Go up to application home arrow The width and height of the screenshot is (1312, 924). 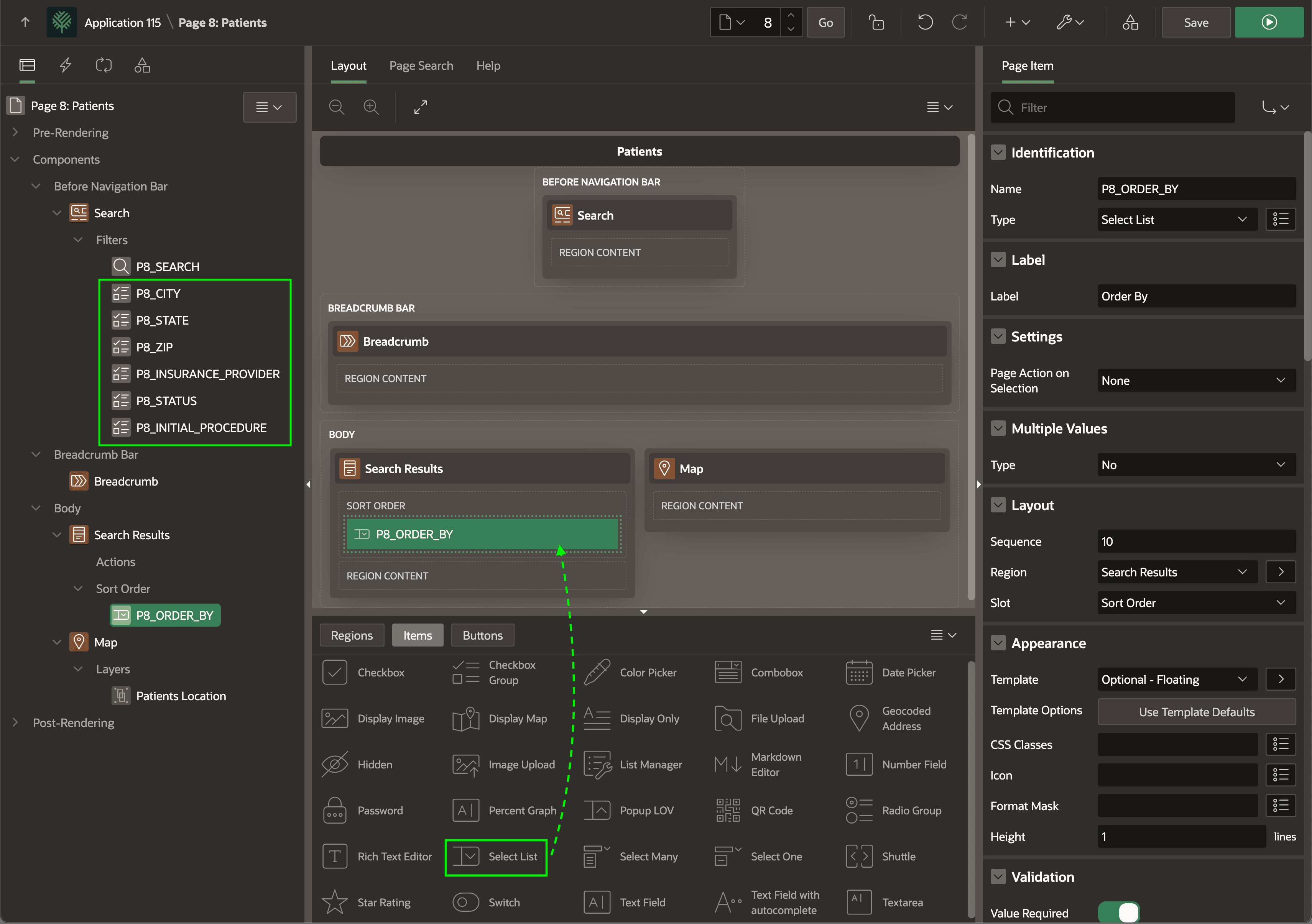[25, 22]
